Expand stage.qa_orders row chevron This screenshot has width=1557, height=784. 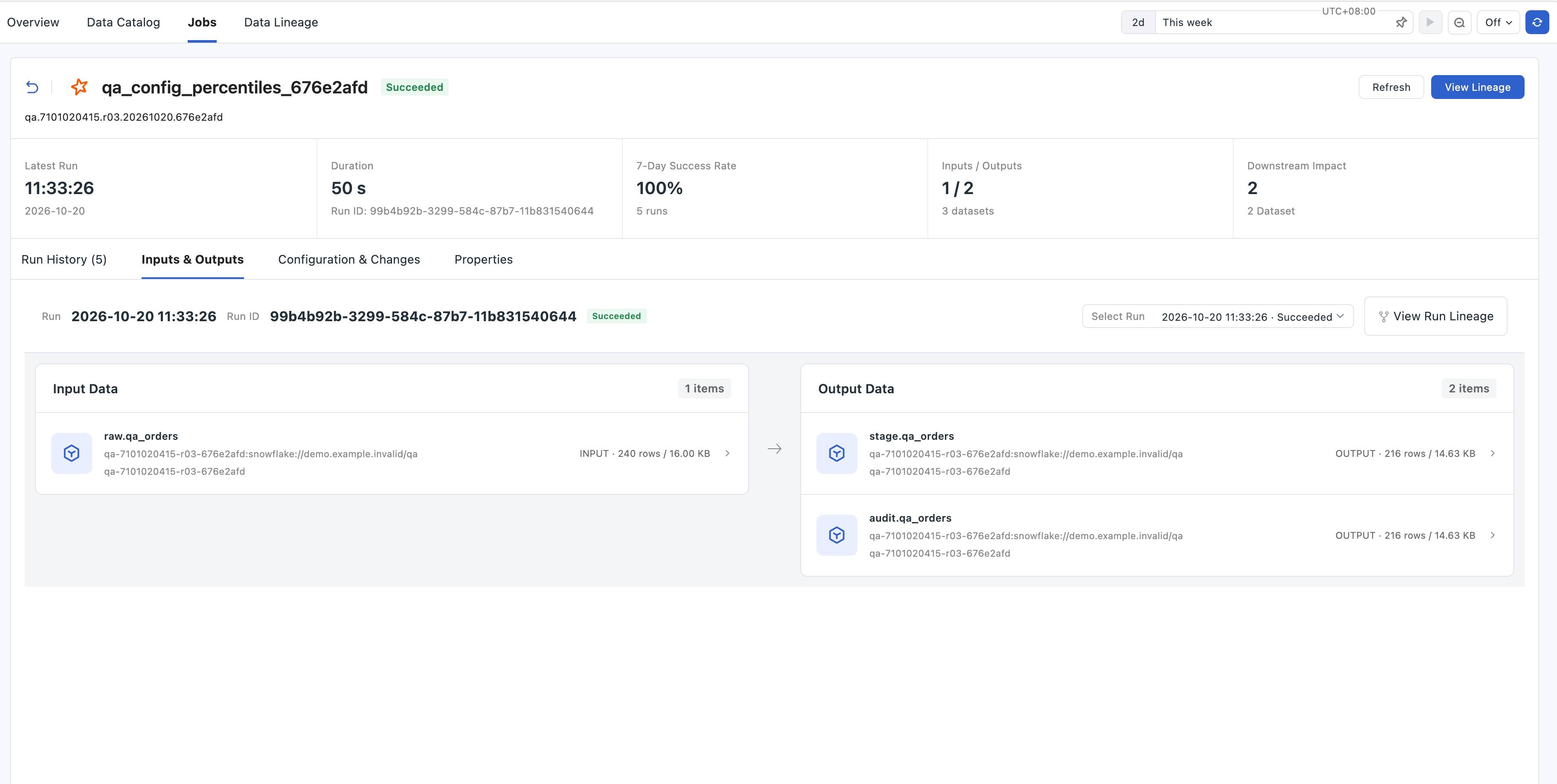tap(1492, 453)
